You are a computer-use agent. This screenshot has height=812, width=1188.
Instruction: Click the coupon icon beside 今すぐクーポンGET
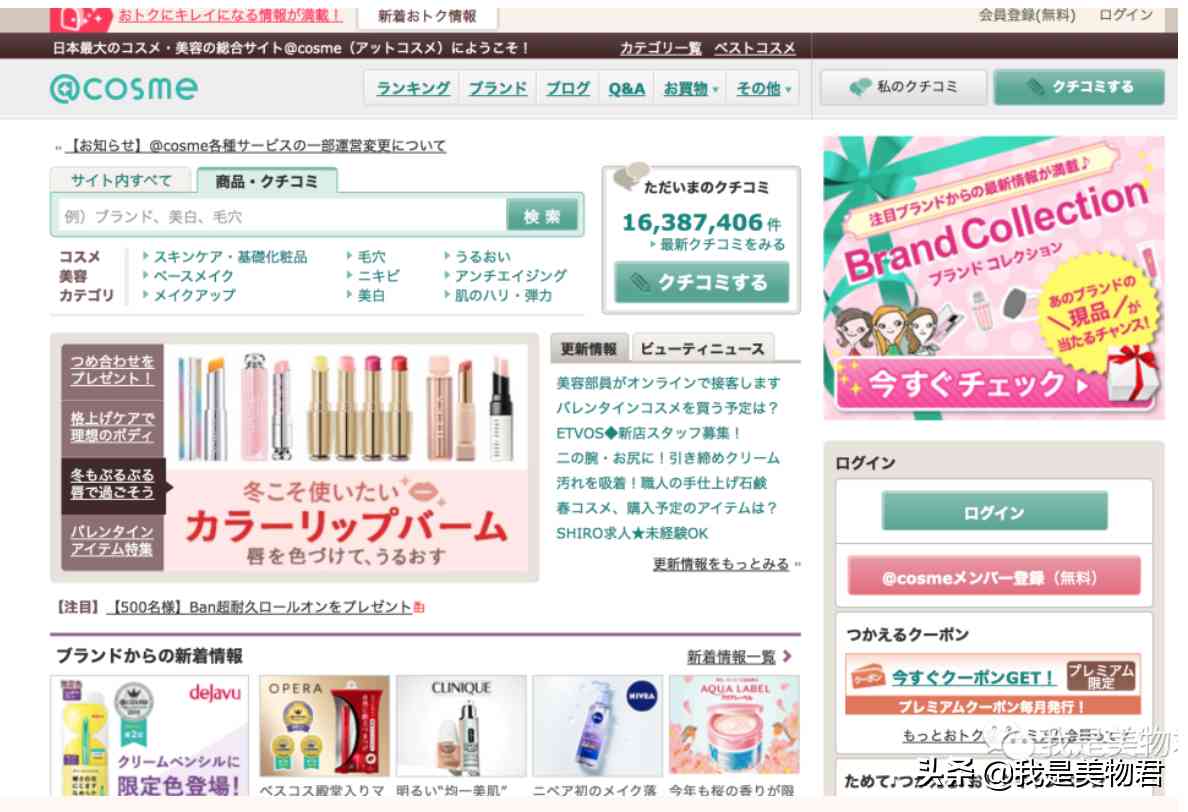(868, 676)
